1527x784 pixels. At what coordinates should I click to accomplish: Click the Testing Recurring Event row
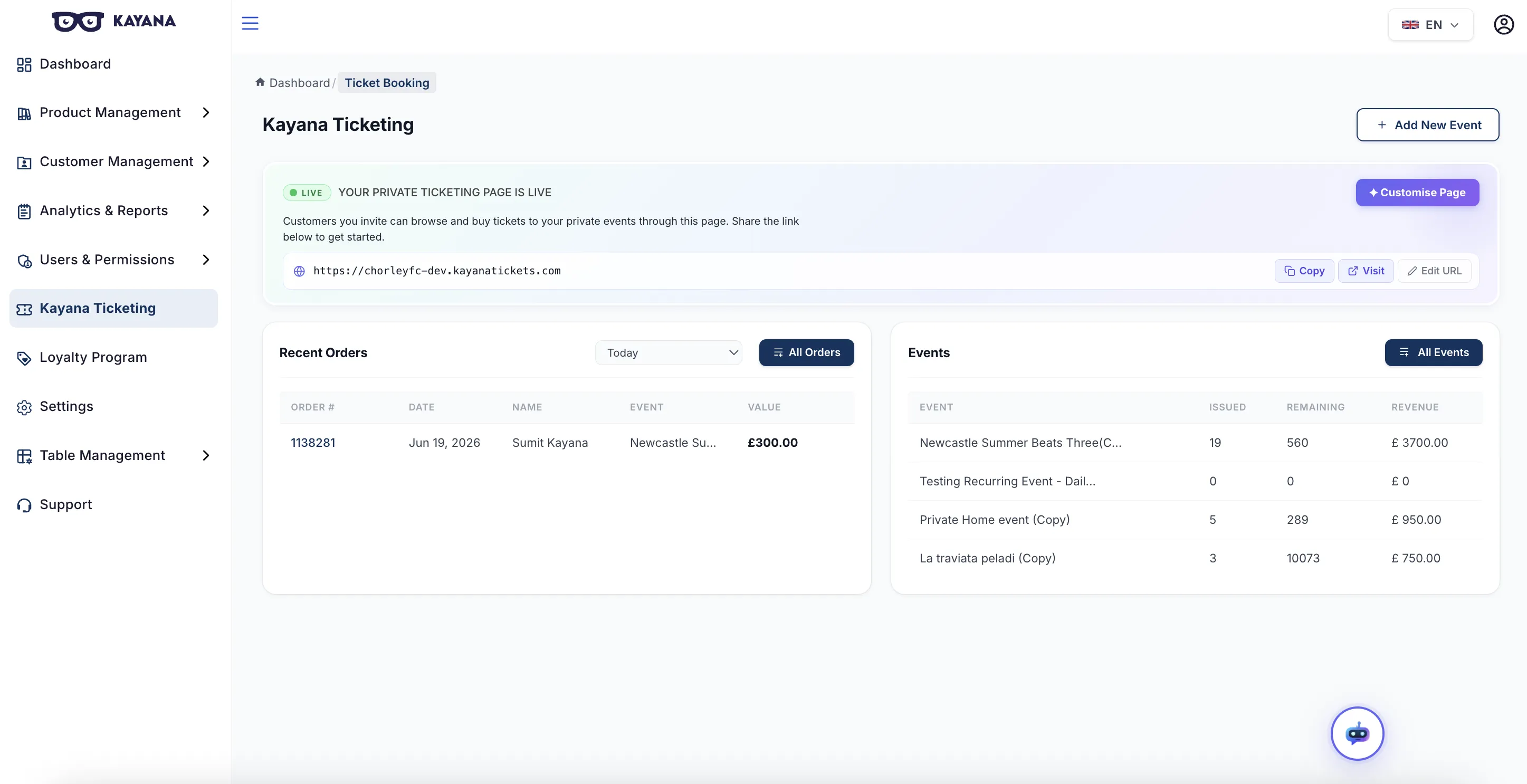pos(1195,481)
